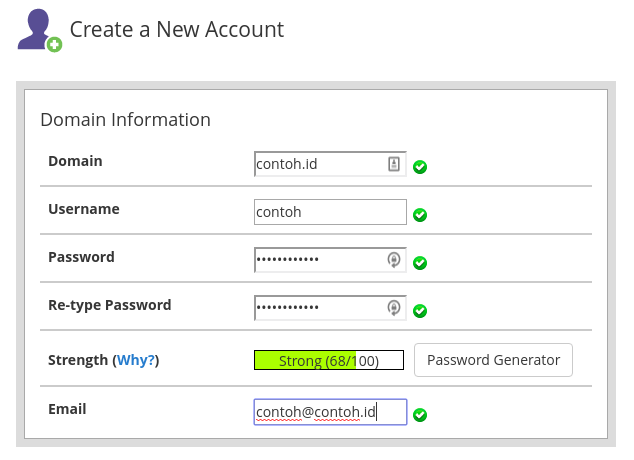Image resolution: width=634 pixels, height=460 pixels.
Task: Click the contact card icon in Domain field
Action: tap(394, 164)
